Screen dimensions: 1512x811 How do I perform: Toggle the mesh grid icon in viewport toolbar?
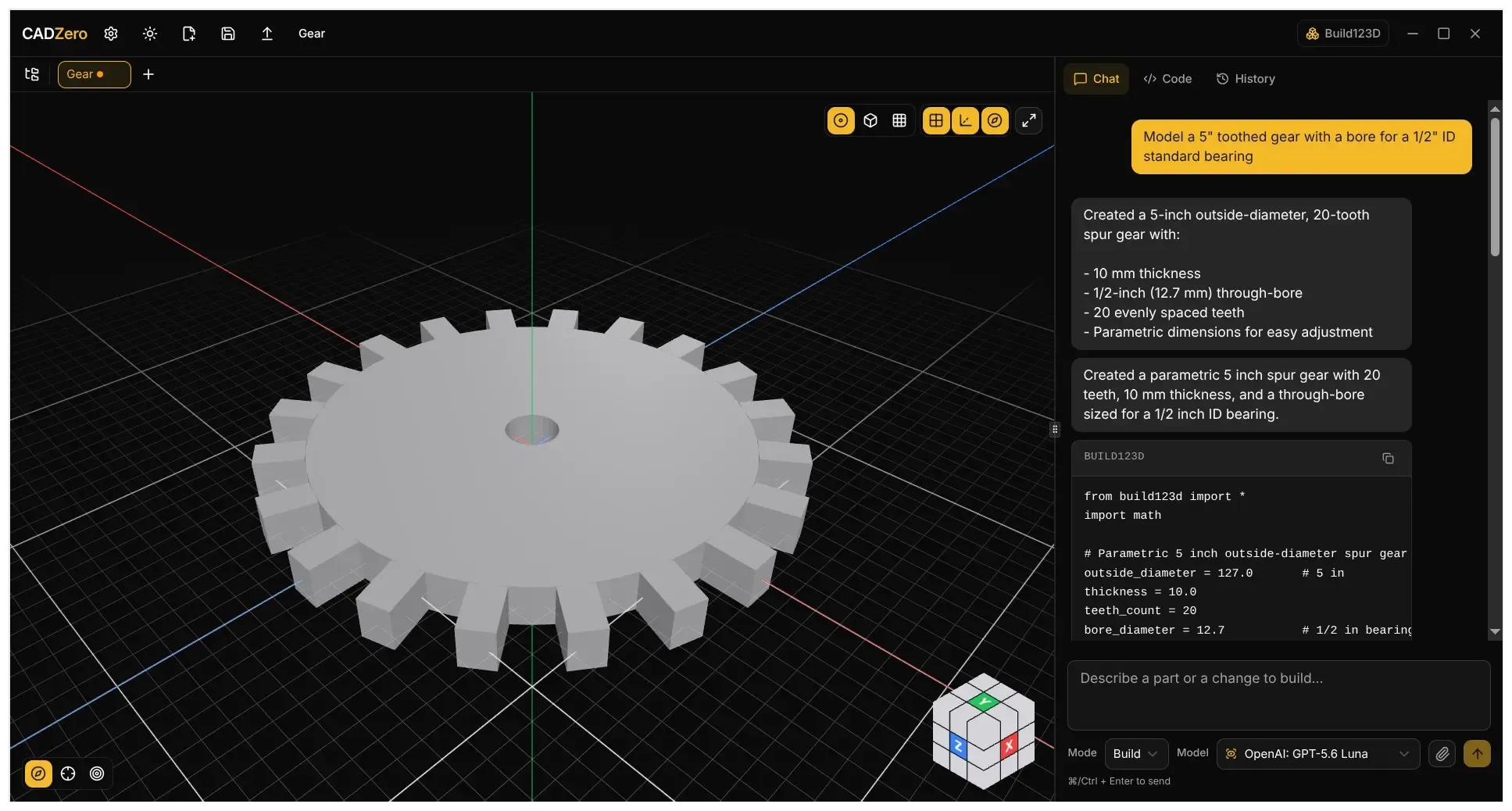point(900,120)
